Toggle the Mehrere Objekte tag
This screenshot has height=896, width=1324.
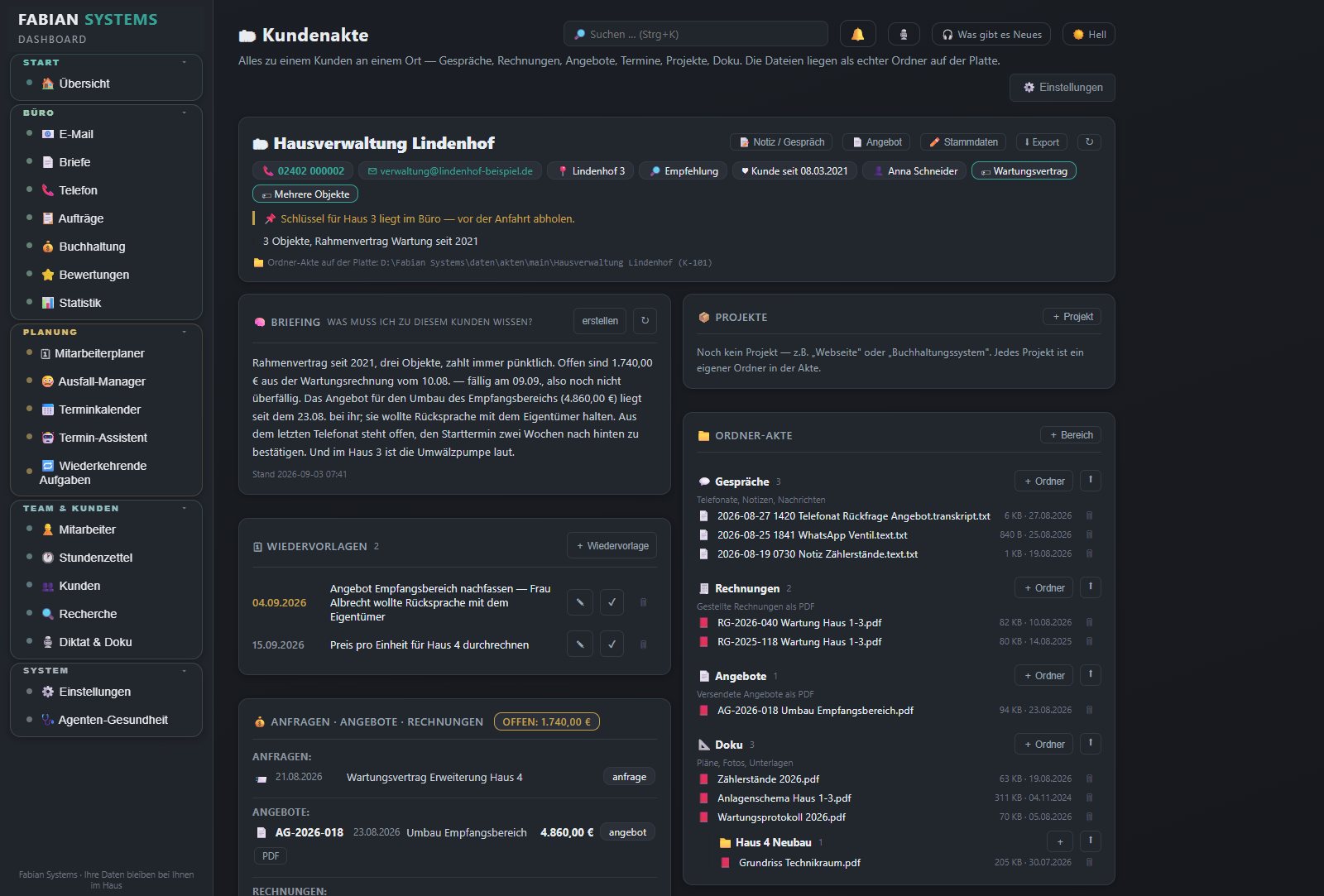point(305,194)
